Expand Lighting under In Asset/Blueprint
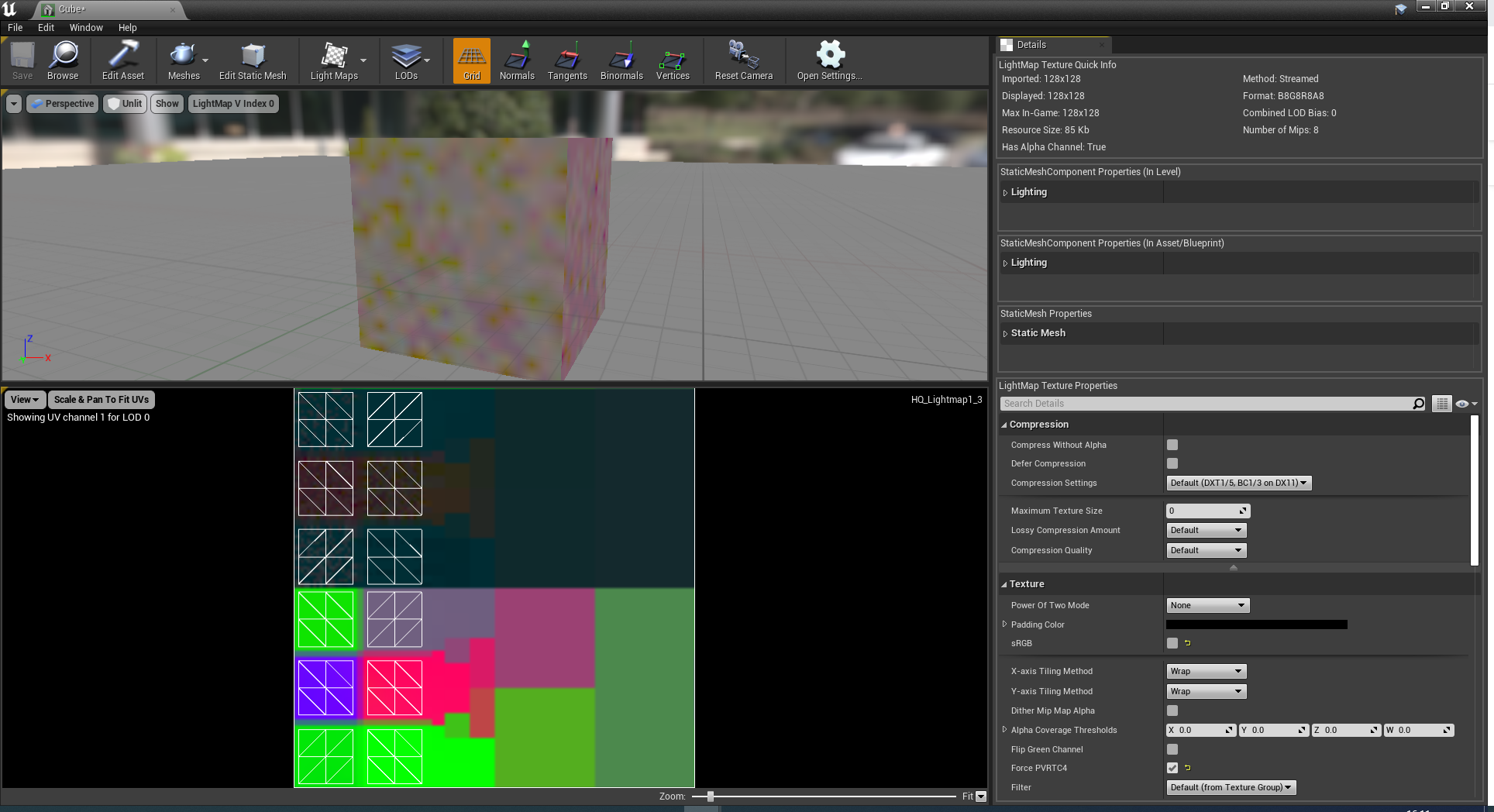This screenshot has height=812, width=1494. 1005,263
